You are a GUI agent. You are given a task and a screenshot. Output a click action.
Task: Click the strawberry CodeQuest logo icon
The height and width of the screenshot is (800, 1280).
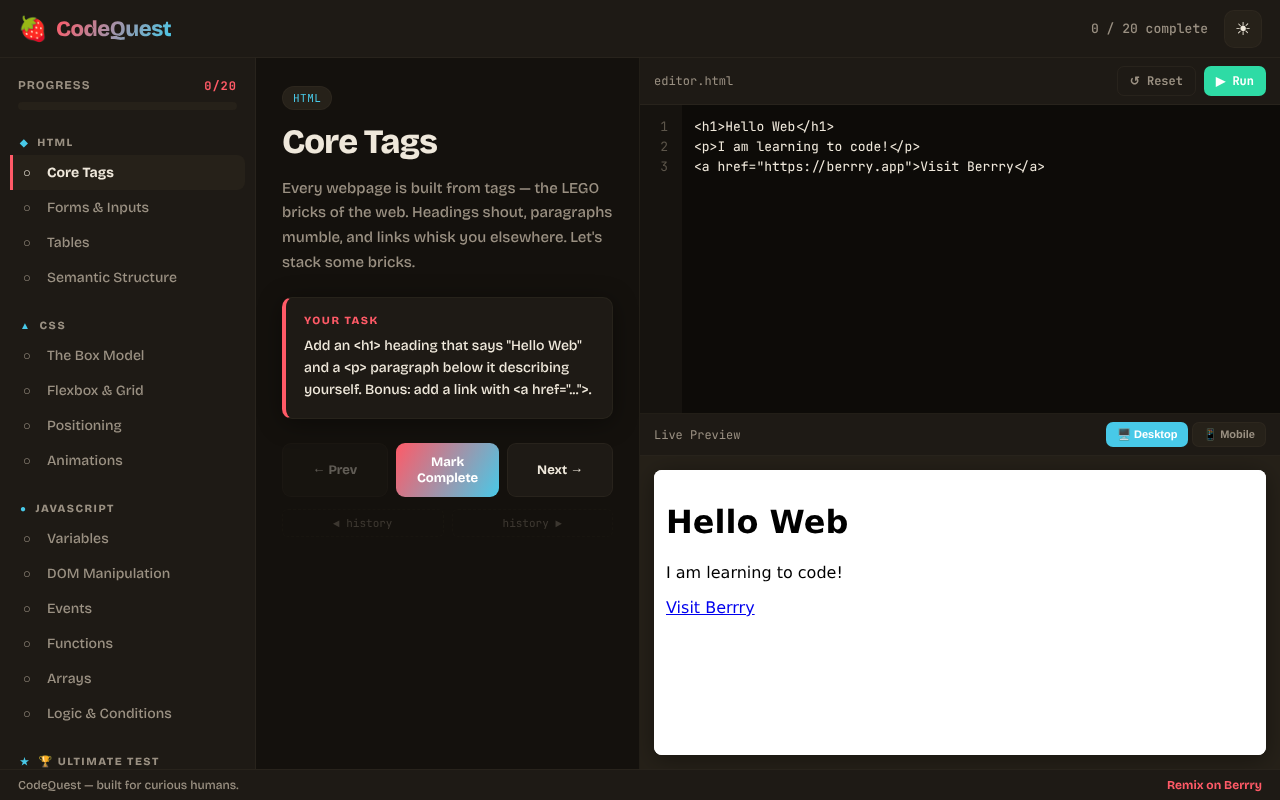pyautogui.click(x=33, y=29)
